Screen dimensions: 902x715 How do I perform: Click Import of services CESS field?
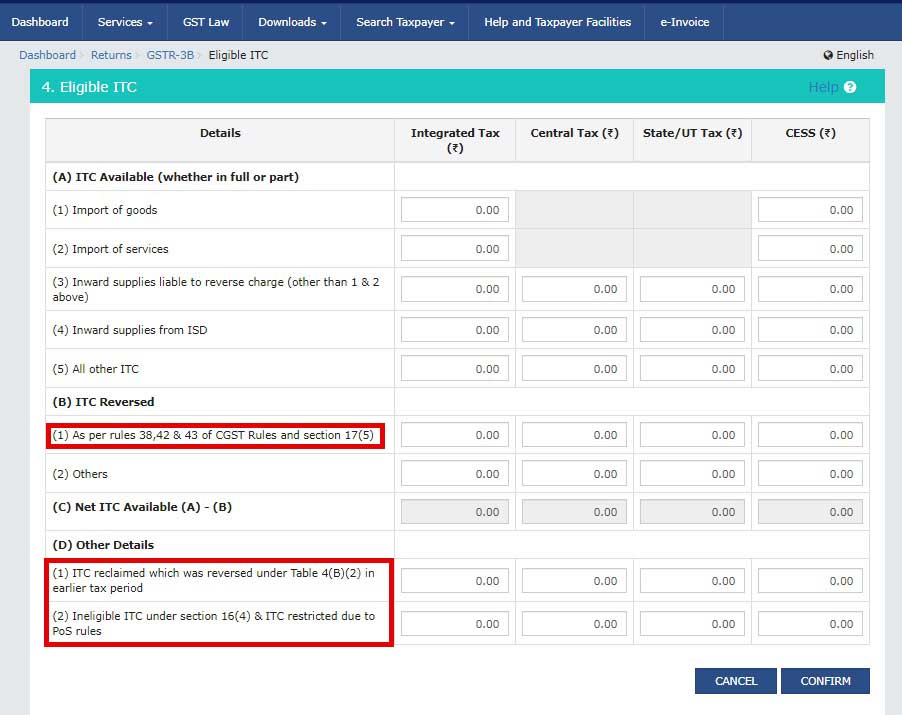click(x=810, y=249)
